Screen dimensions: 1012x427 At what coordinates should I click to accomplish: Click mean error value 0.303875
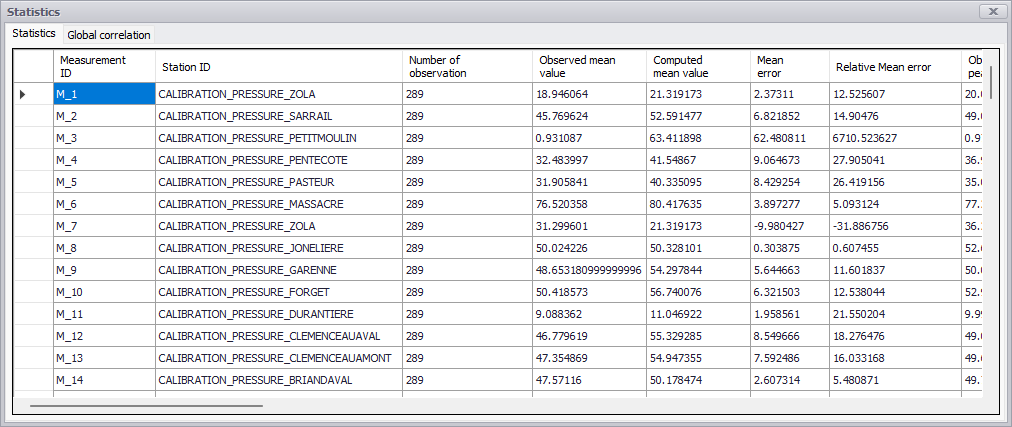pyautogui.click(x=790, y=248)
